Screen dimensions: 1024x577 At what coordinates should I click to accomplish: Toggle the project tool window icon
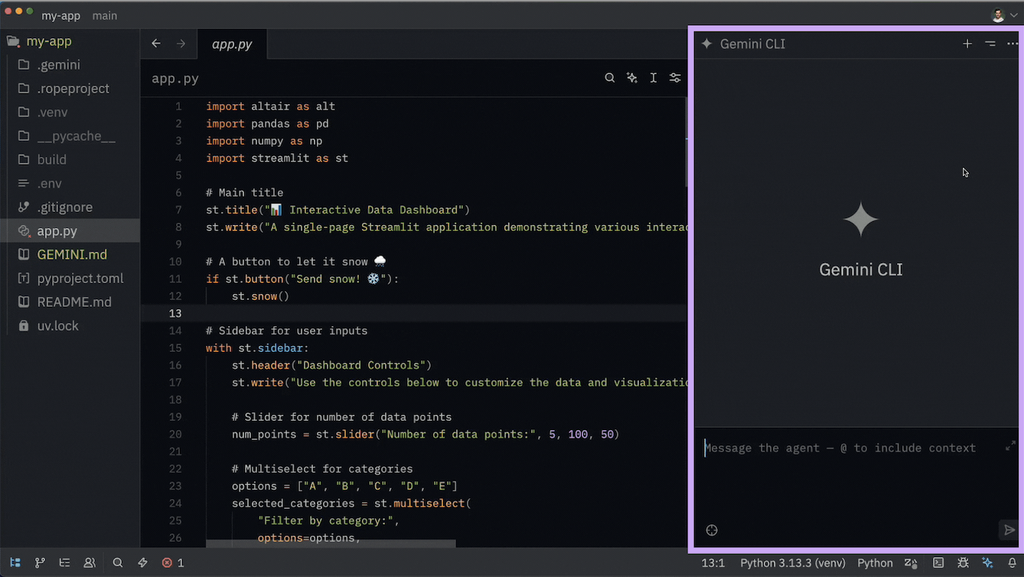13,562
